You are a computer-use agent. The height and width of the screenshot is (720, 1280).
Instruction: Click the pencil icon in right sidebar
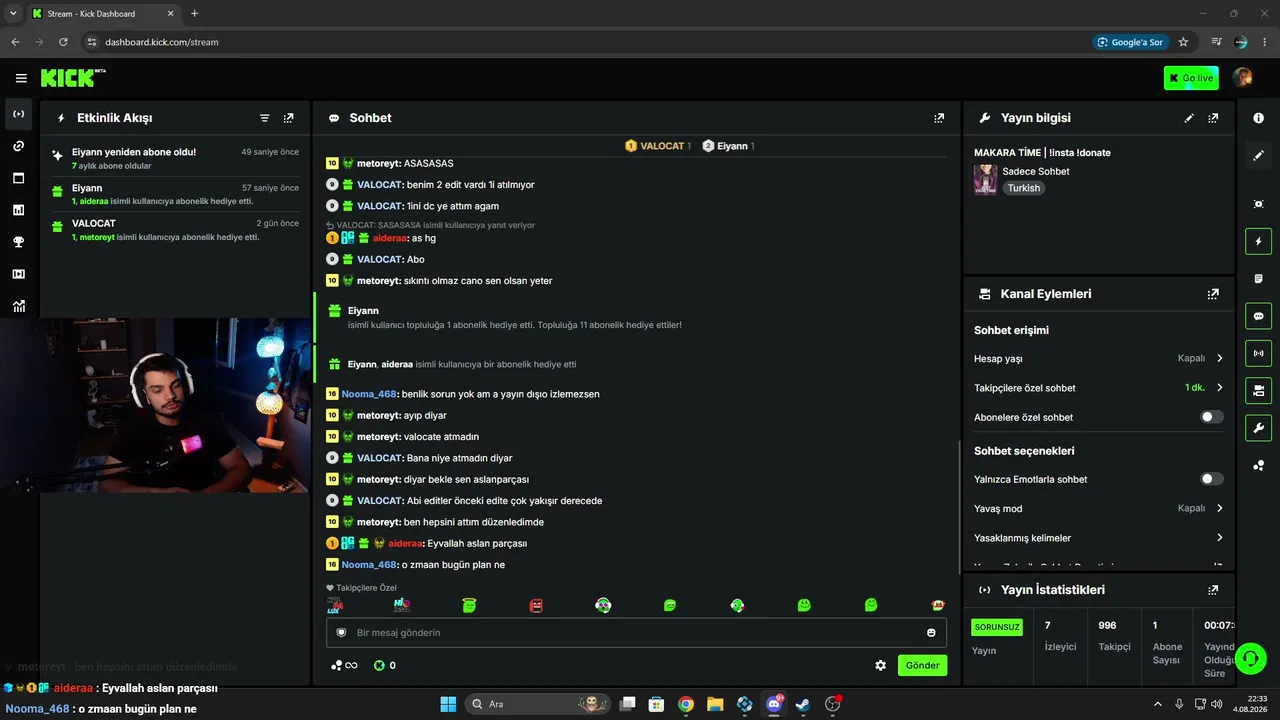pyautogui.click(x=1258, y=155)
